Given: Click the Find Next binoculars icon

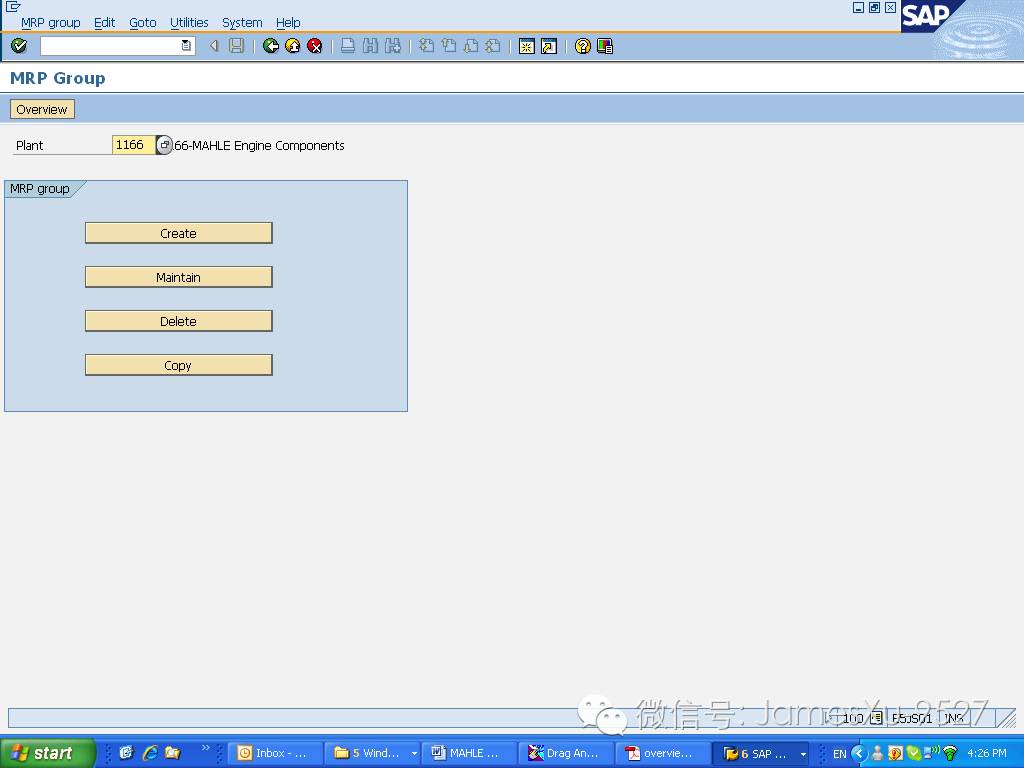Looking at the screenshot, I should [x=392, y=46].
